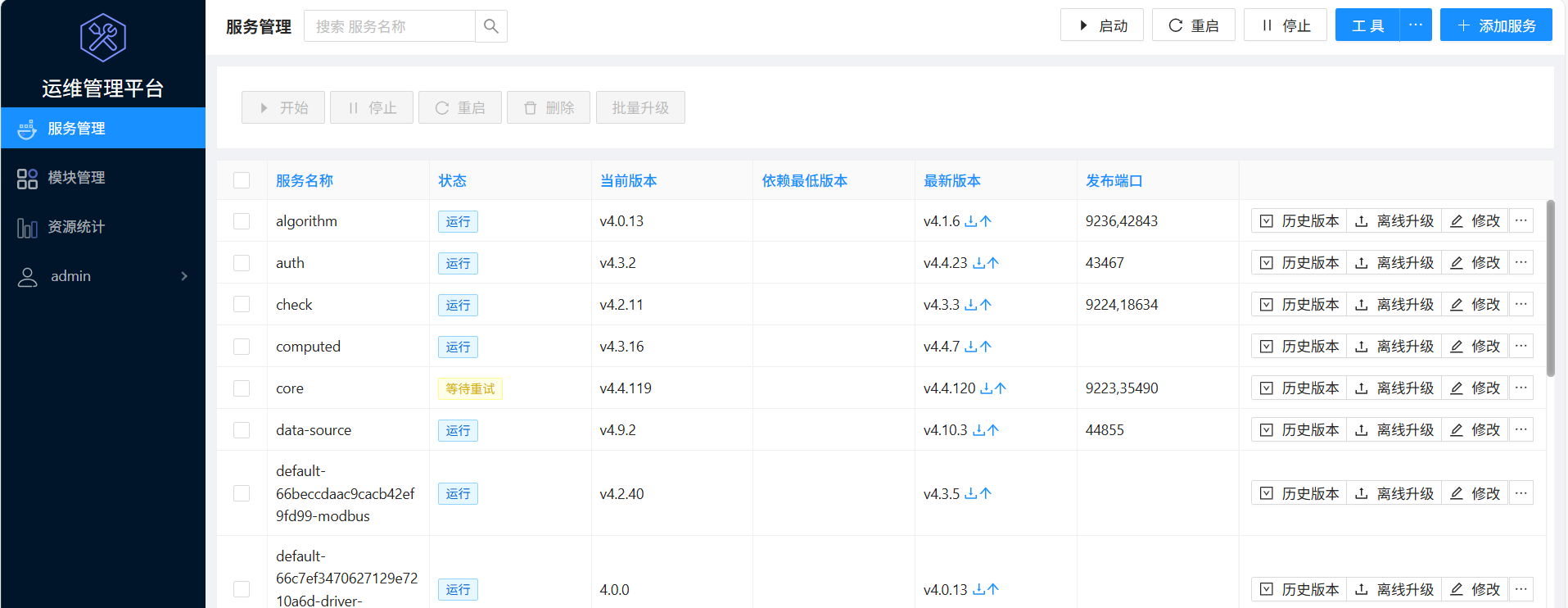This screenshot has width=1568, height=608.
Task: Go to 服务管理 in sidebar
Action: (103, 129)
